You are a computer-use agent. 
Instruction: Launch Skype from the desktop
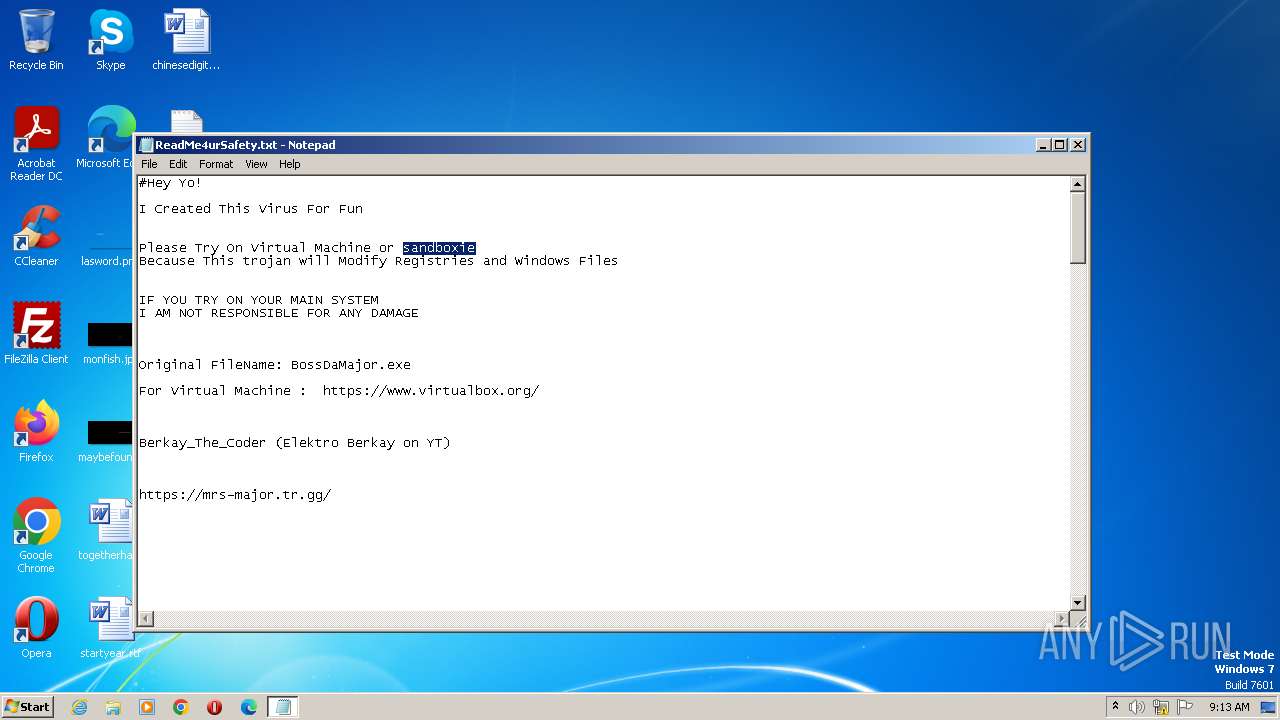pyautogui.click(x=110, y=40)
